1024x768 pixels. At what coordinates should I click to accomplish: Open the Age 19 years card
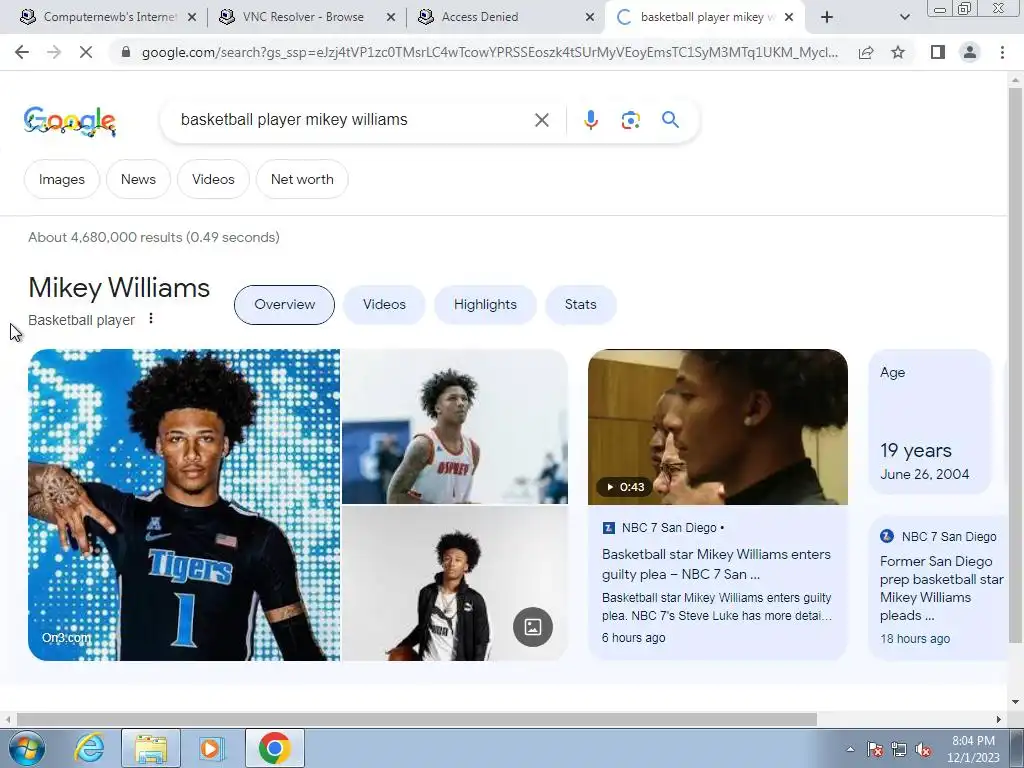point(929,421)
